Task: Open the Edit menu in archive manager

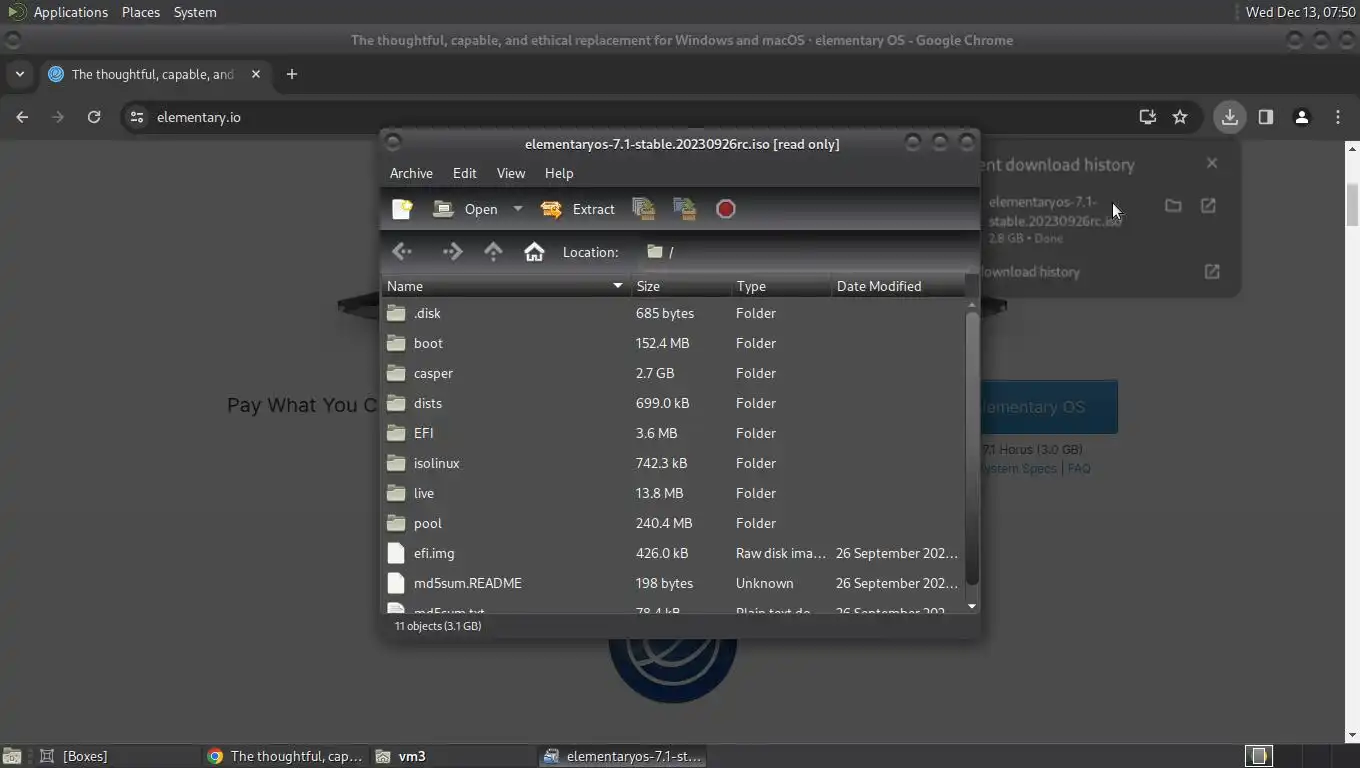Action: (x=464, y=173)
